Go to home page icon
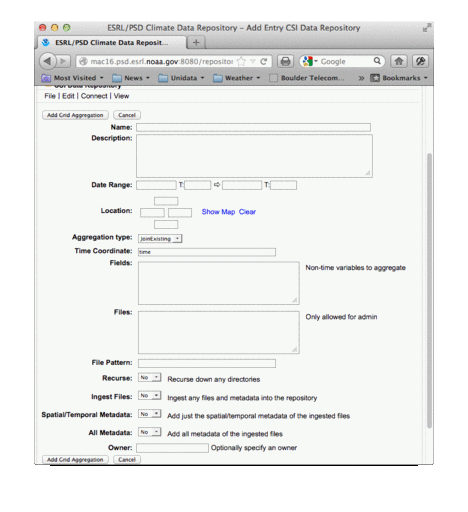Screen dimensions: 468x512 [399, 61]
